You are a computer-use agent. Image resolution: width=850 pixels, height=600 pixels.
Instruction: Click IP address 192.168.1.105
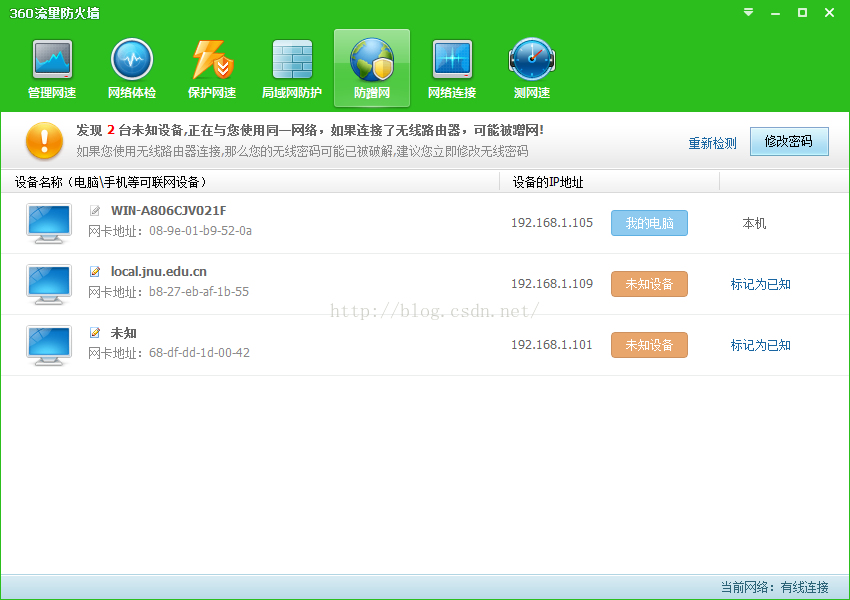click(552, 223)
